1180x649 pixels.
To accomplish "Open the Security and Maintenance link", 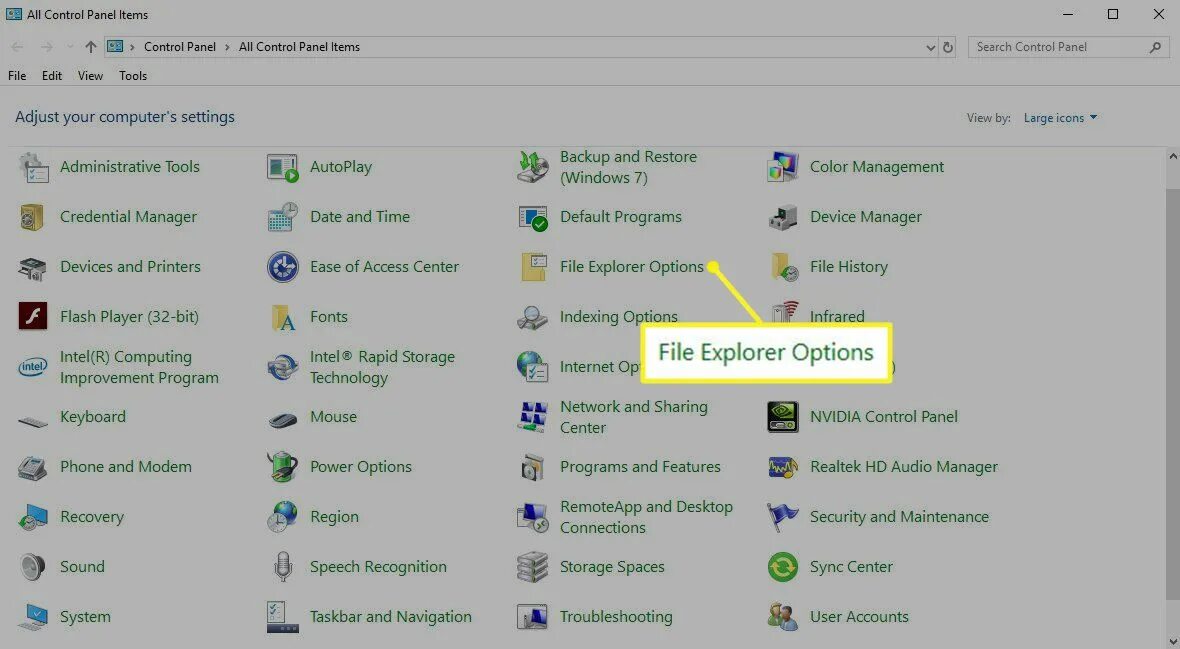I will pyautogui.click(x=899, y=517).
